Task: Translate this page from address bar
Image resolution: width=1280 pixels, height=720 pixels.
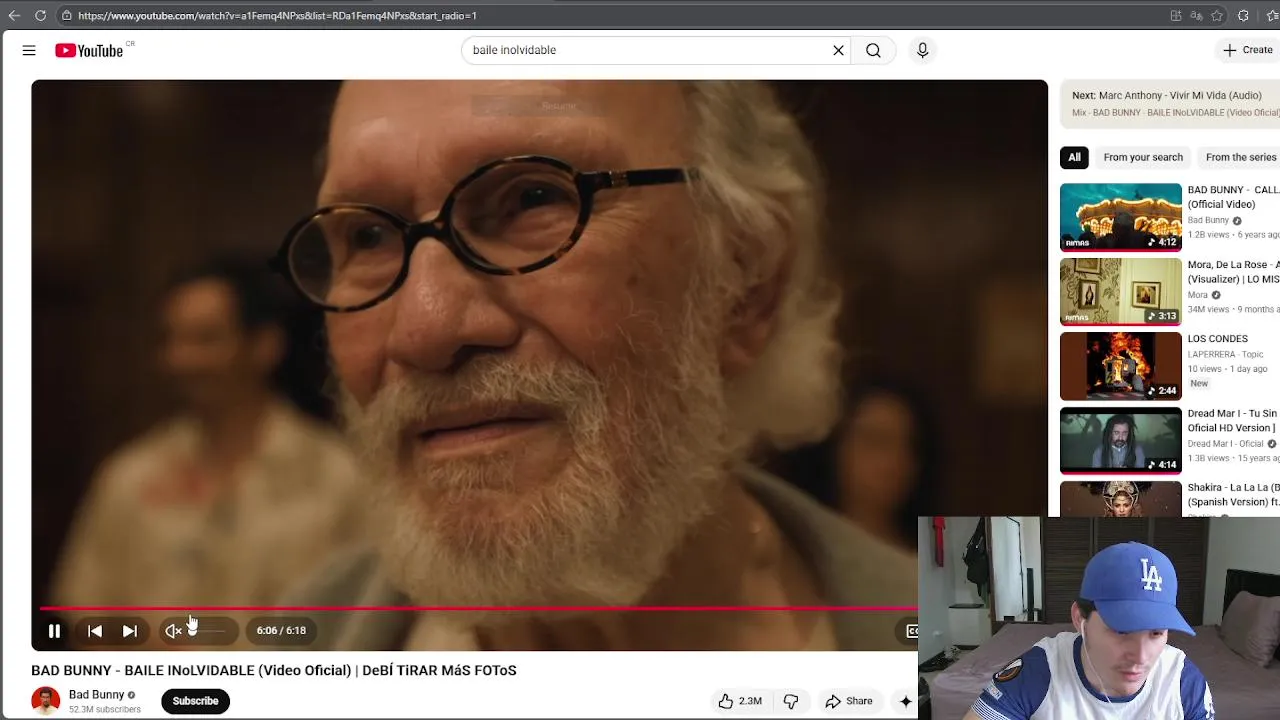Action: [1197, 15]
